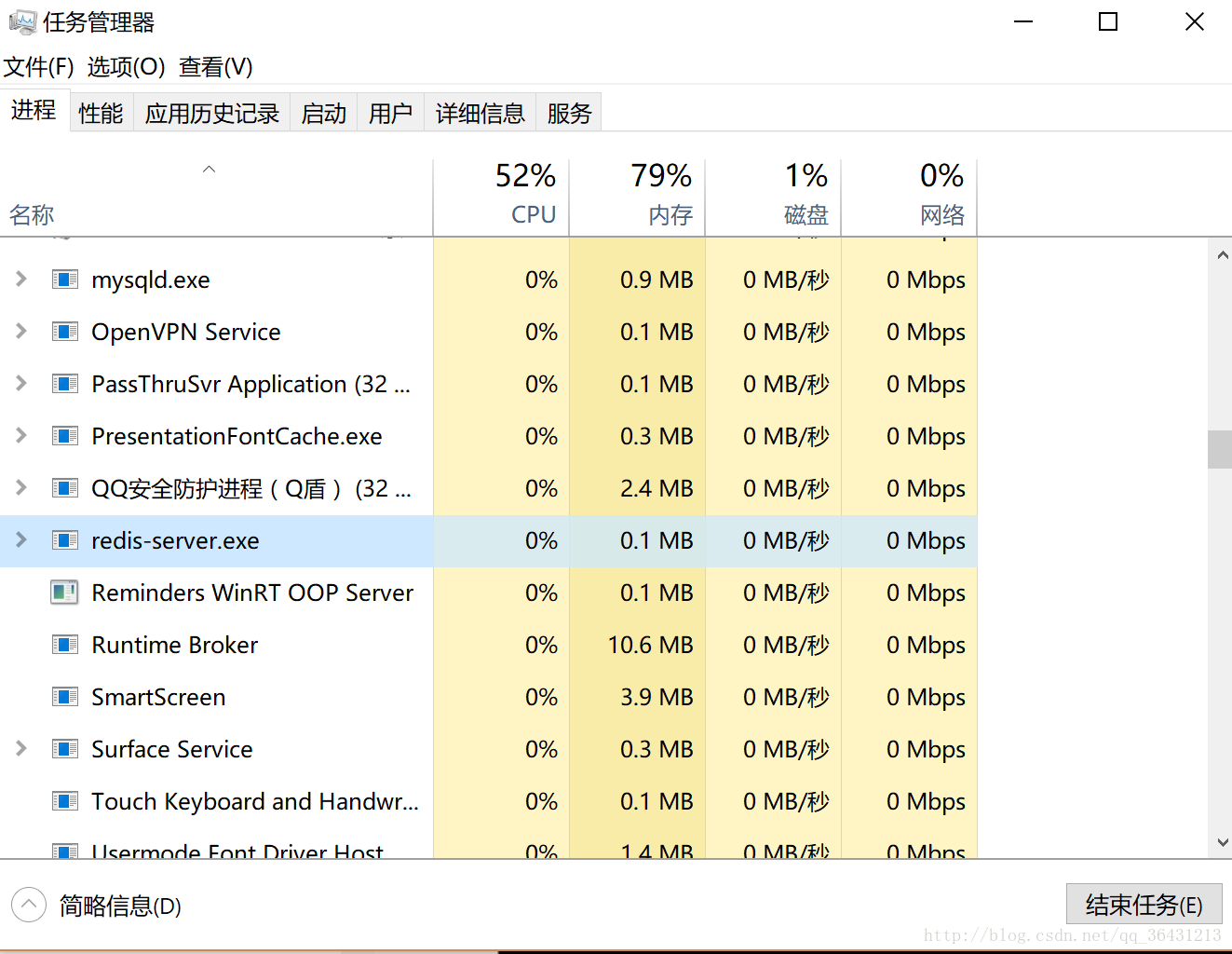Expand the PassThruSvr Application group
Image resolution: width=1232 pixels, height=954 pixels.
20,383
